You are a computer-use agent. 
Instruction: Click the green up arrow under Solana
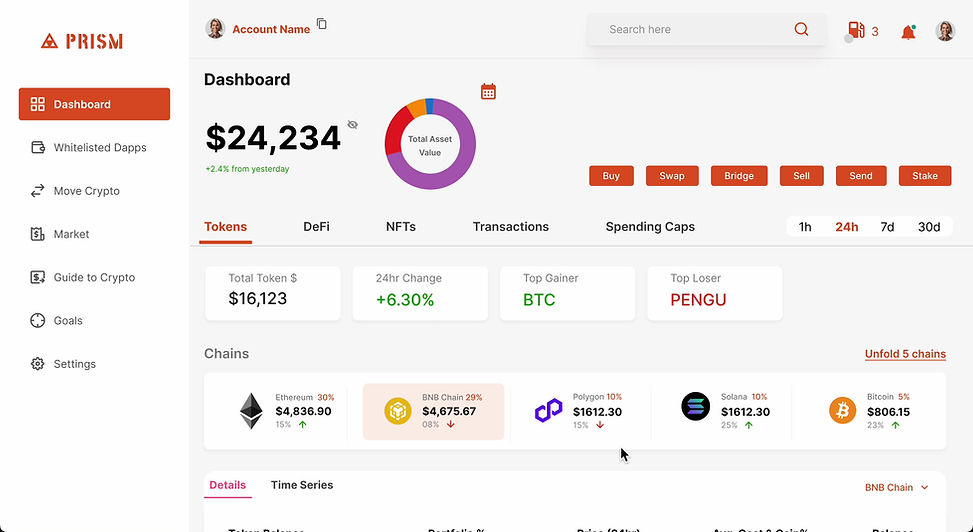click(748, 425)
